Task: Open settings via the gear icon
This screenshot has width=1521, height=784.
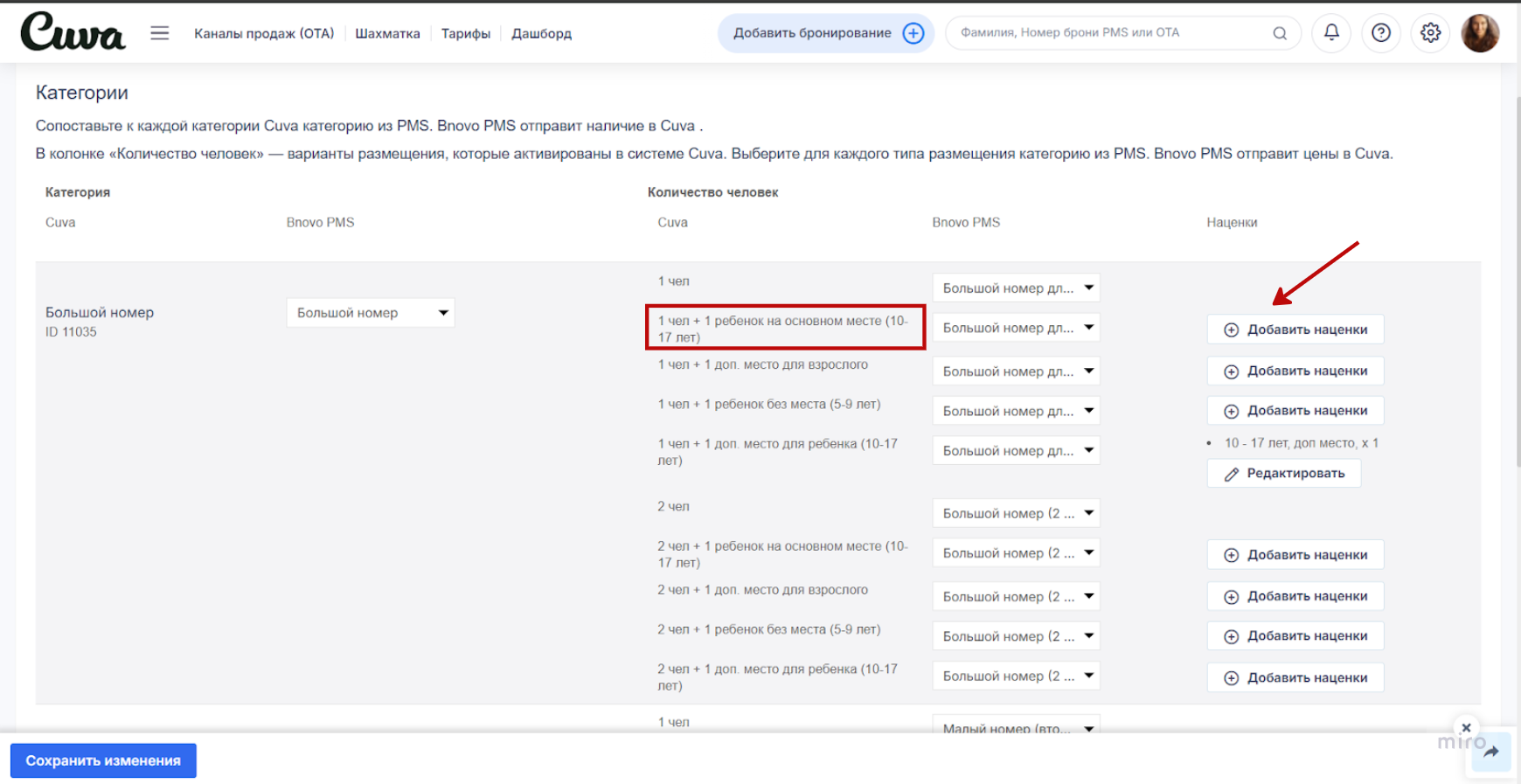Action: click(1430, 32)
